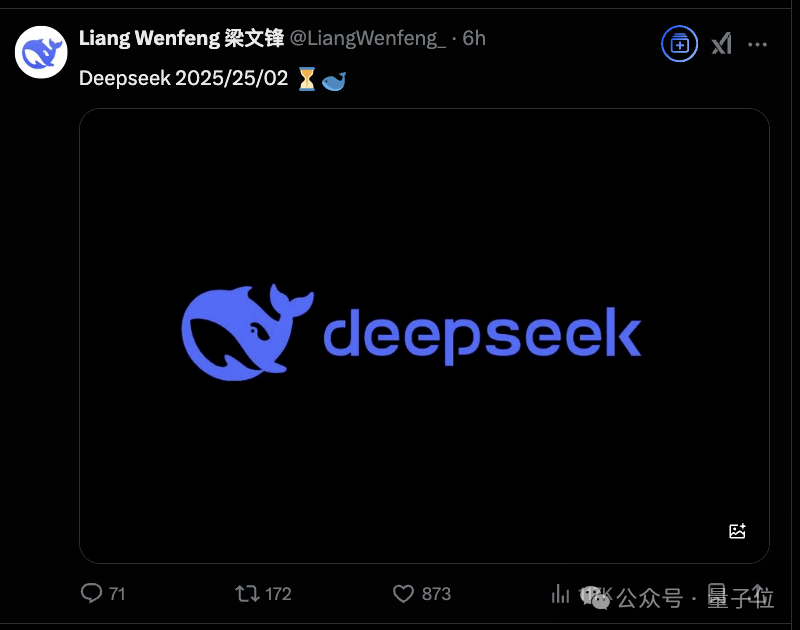Click the Grok xI icon
This screenshot has width=800, height=630.
pos(722,44)
